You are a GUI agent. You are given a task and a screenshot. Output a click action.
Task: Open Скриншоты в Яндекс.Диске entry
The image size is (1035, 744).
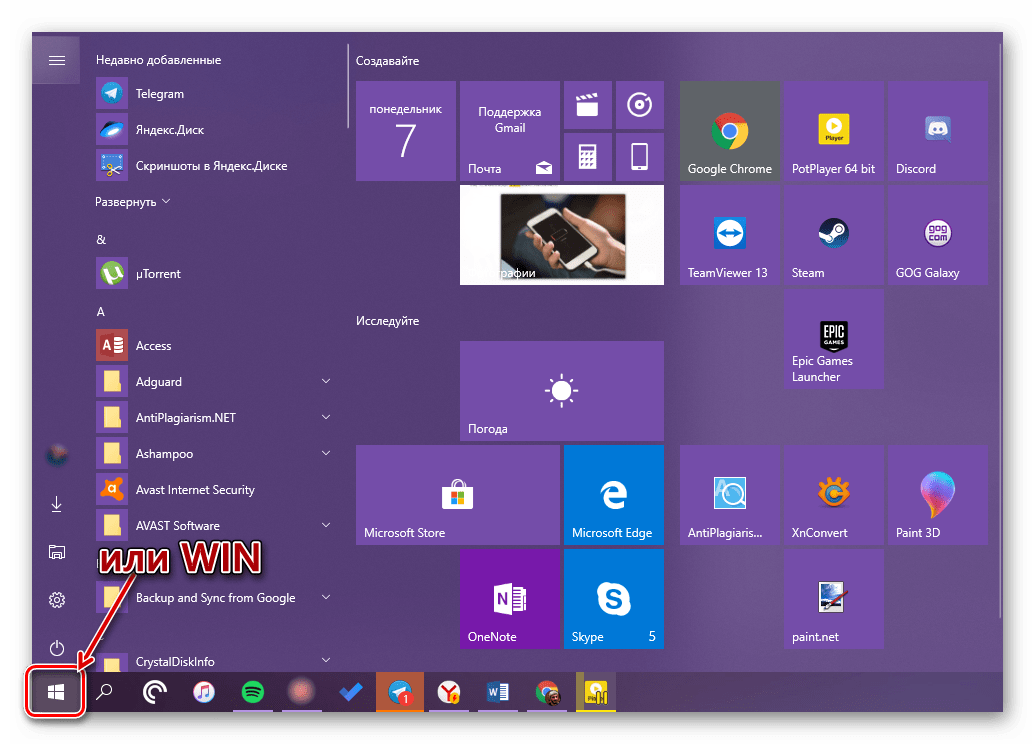(215, 166)
